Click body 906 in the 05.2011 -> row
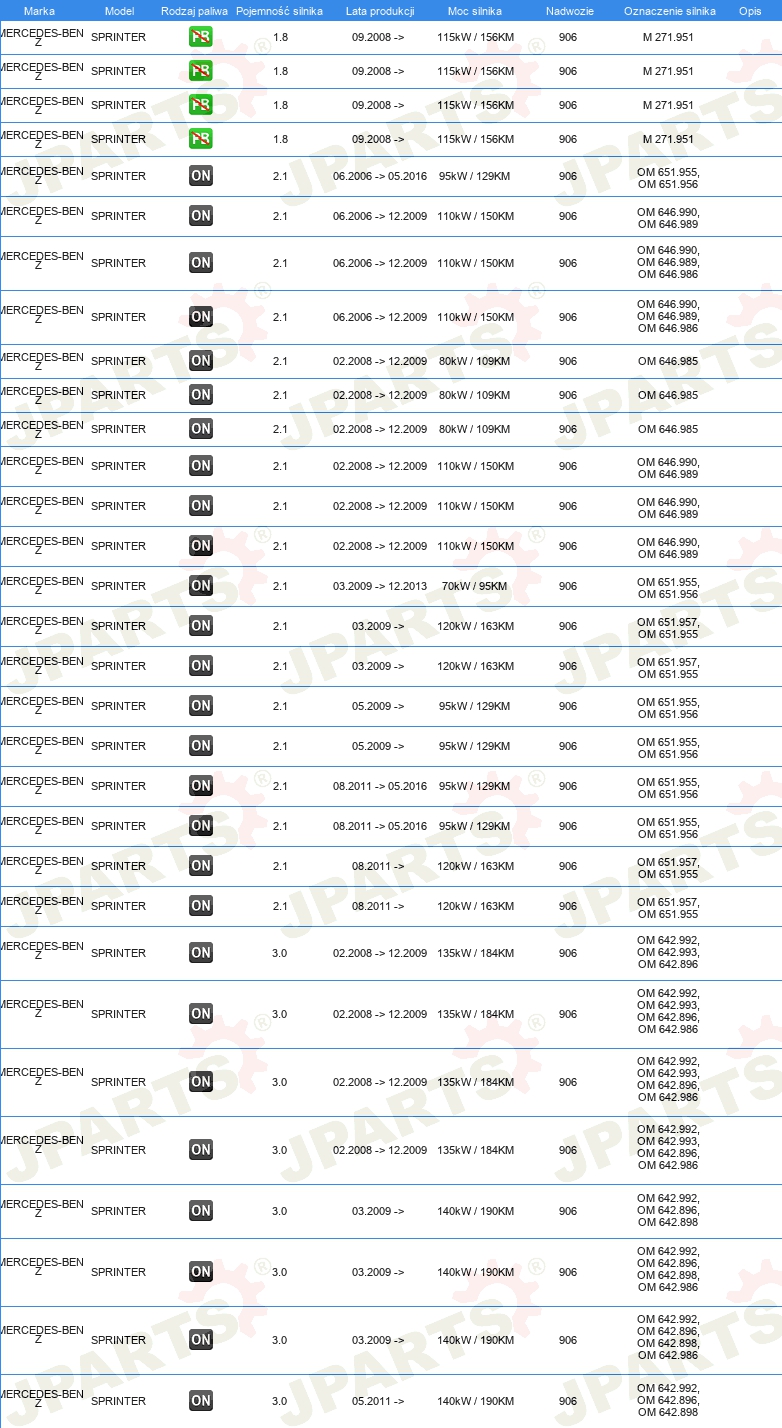The height and width of the screenshot is (1428, 782). [x=568, y=1401]
